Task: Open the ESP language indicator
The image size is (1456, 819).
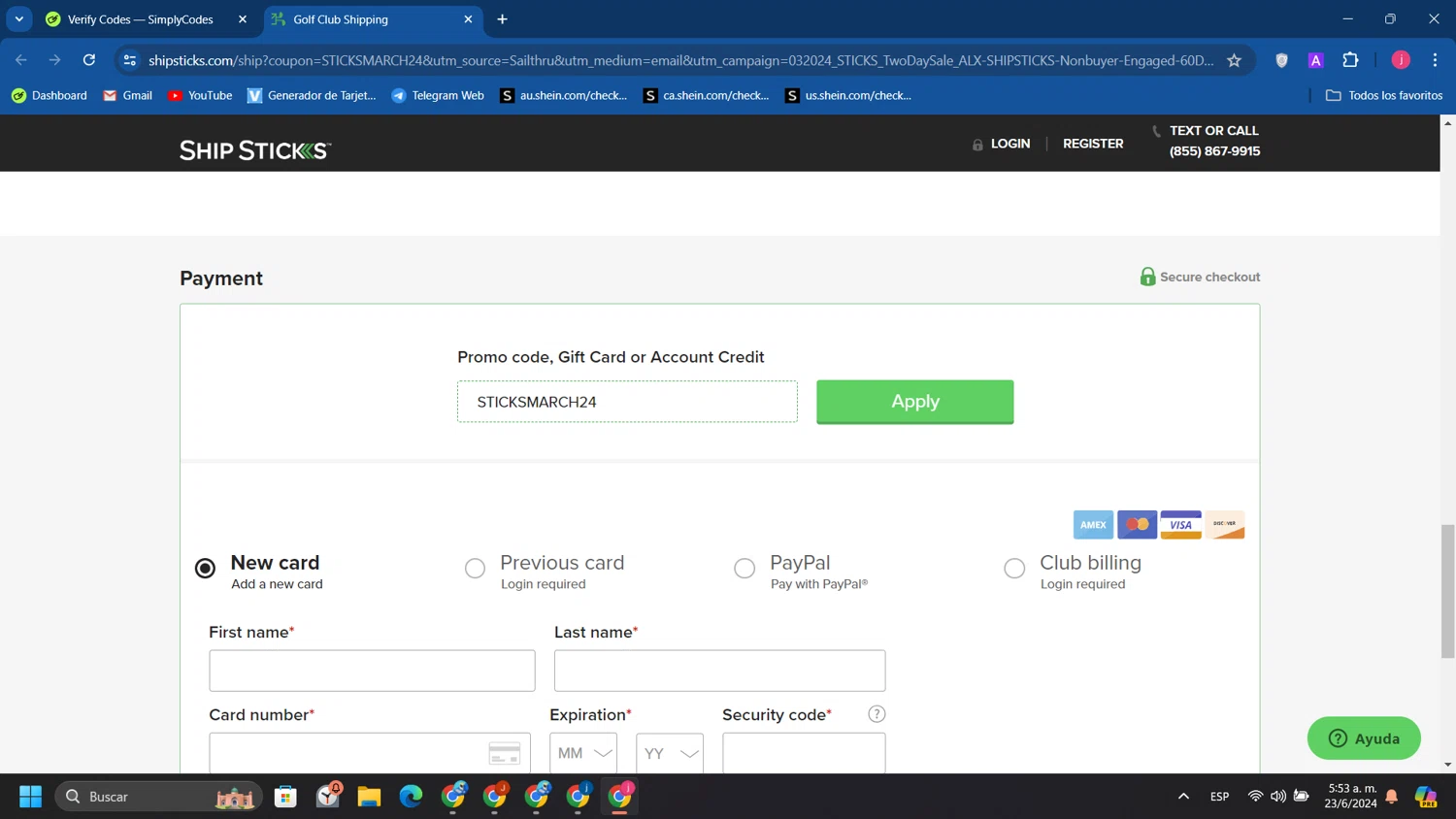Action: pos(1219,797)
